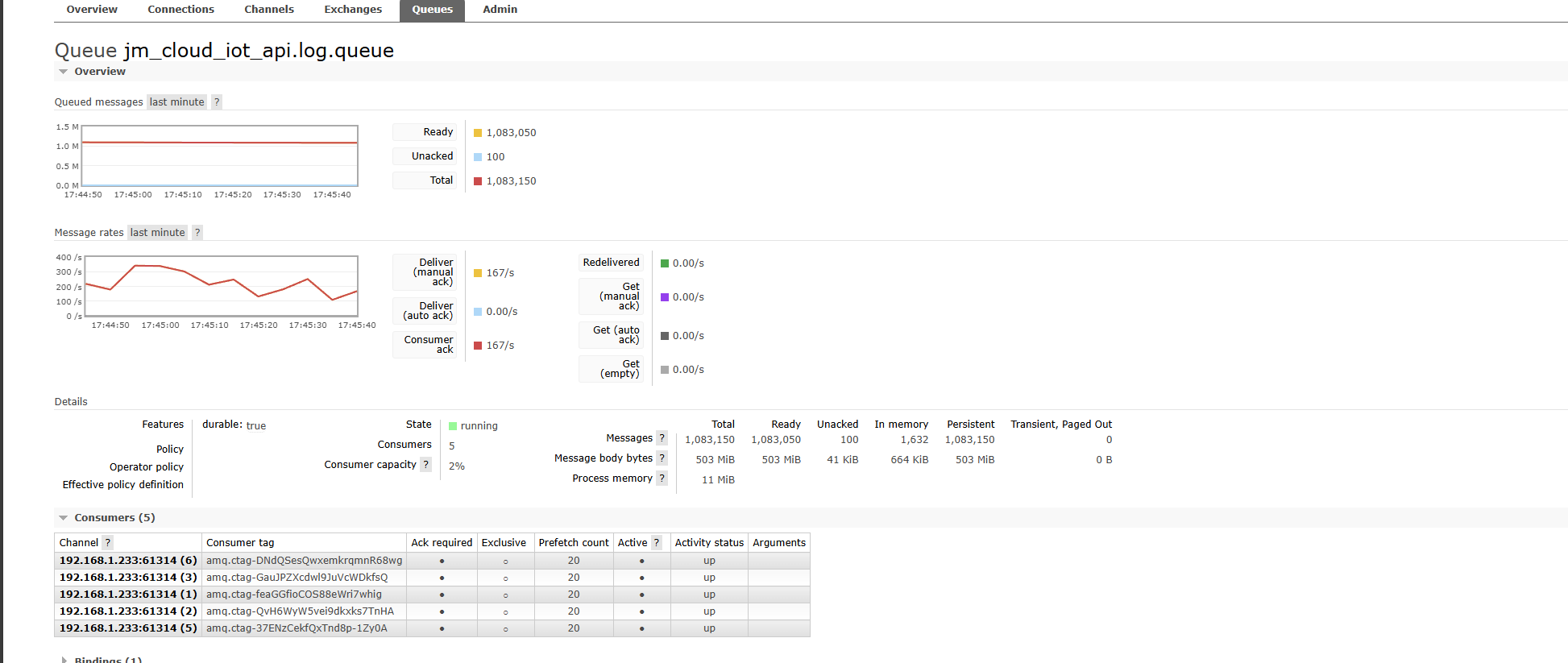Change Message rates 'last minute' range

click(157, 233)
